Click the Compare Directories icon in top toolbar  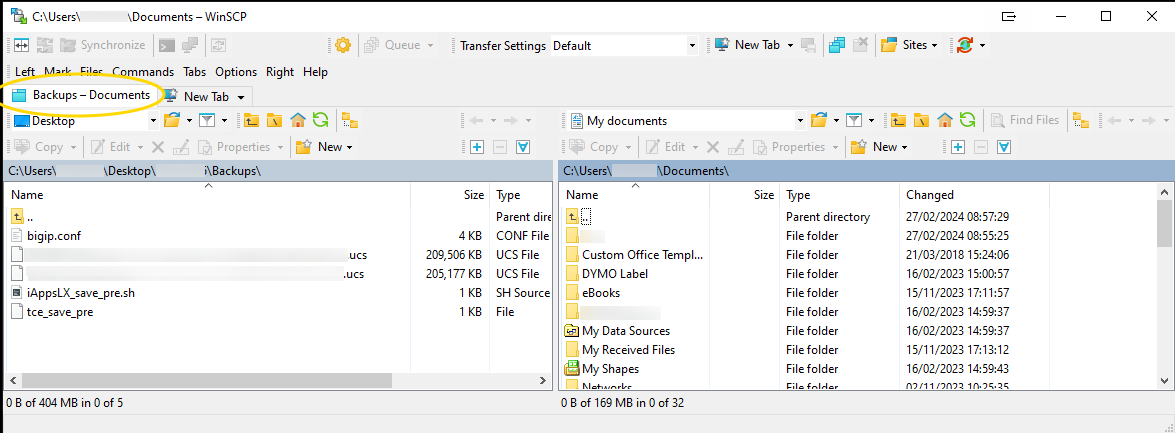[20, 45]
